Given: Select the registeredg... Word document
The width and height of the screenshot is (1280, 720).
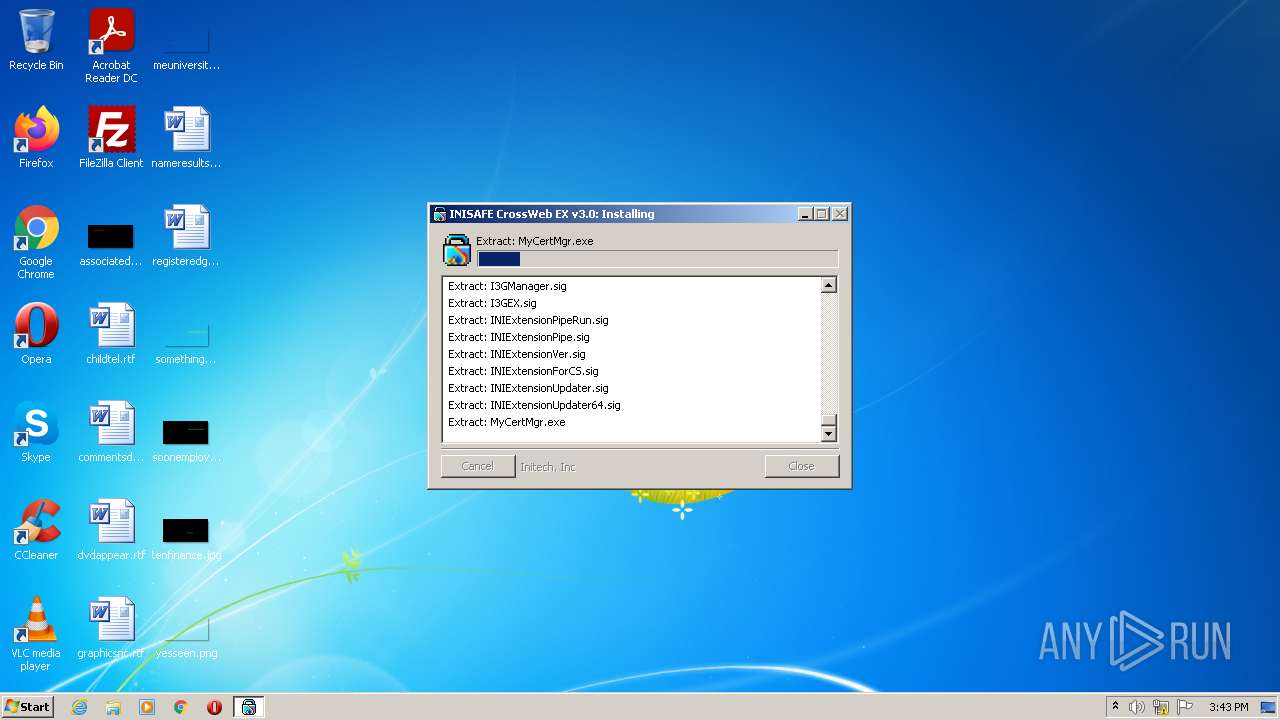Looking at the screenshot, I should point(186,237).
